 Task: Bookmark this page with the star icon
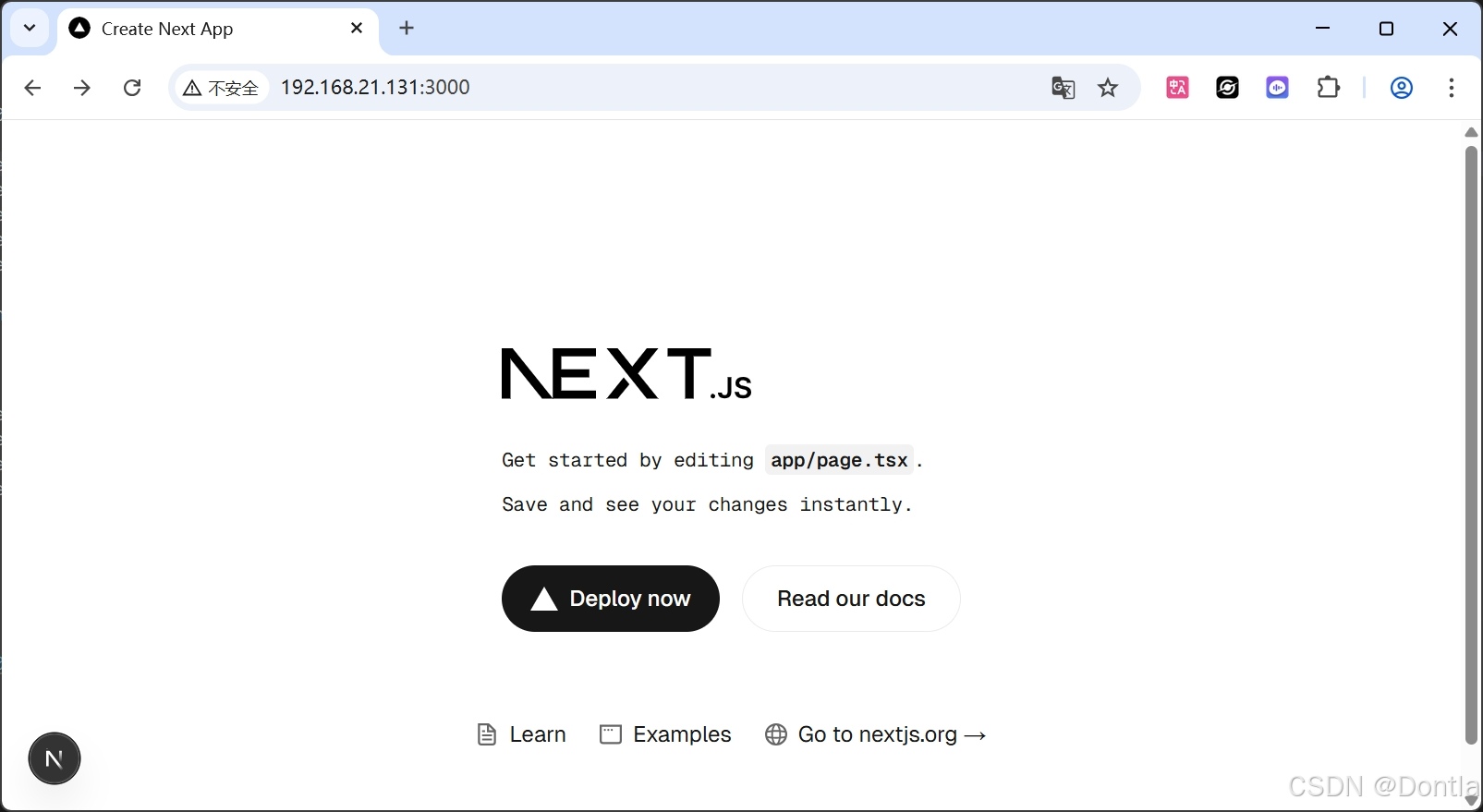(1108, 88)
